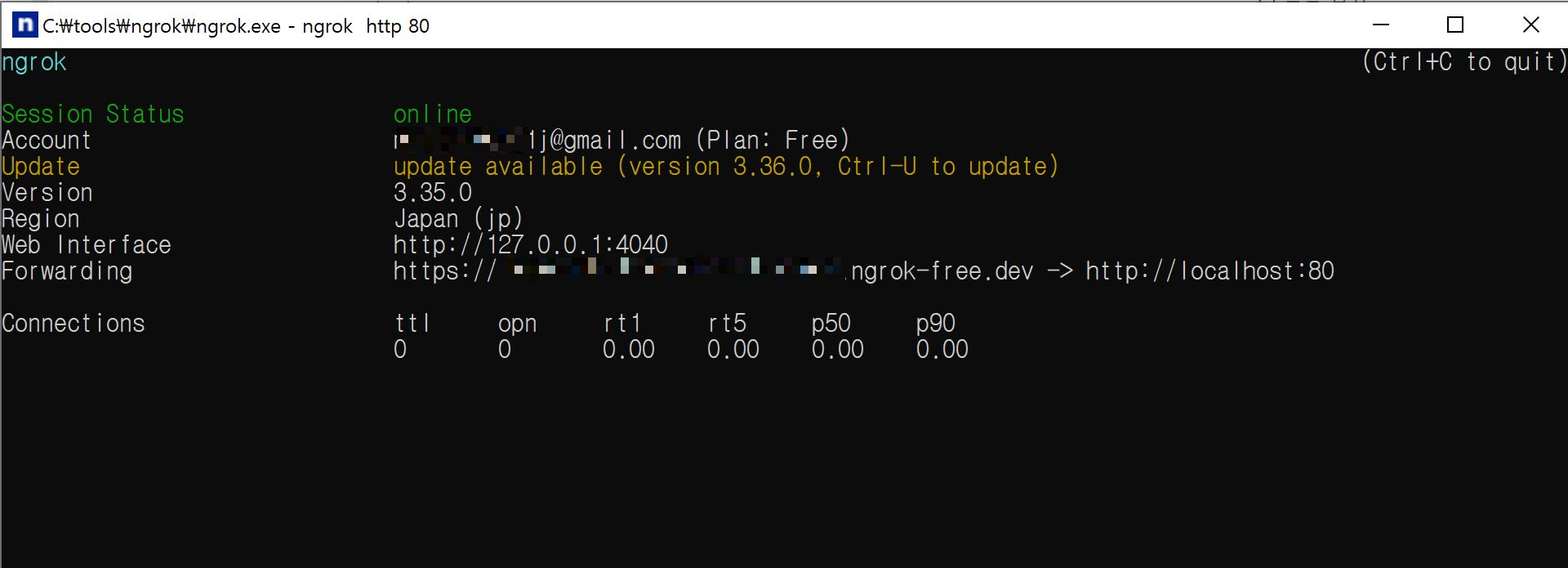Click the gmail.com account email value
The height and width of the screenshot is (568, 1568).
tap(537, 141)
